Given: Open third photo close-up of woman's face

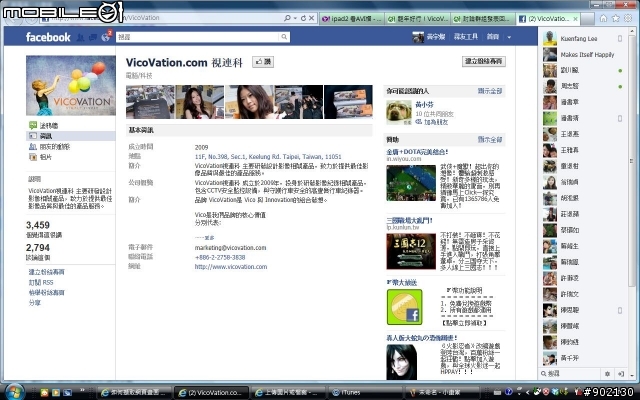Looking at the screenshot, I should click(249, 102).
